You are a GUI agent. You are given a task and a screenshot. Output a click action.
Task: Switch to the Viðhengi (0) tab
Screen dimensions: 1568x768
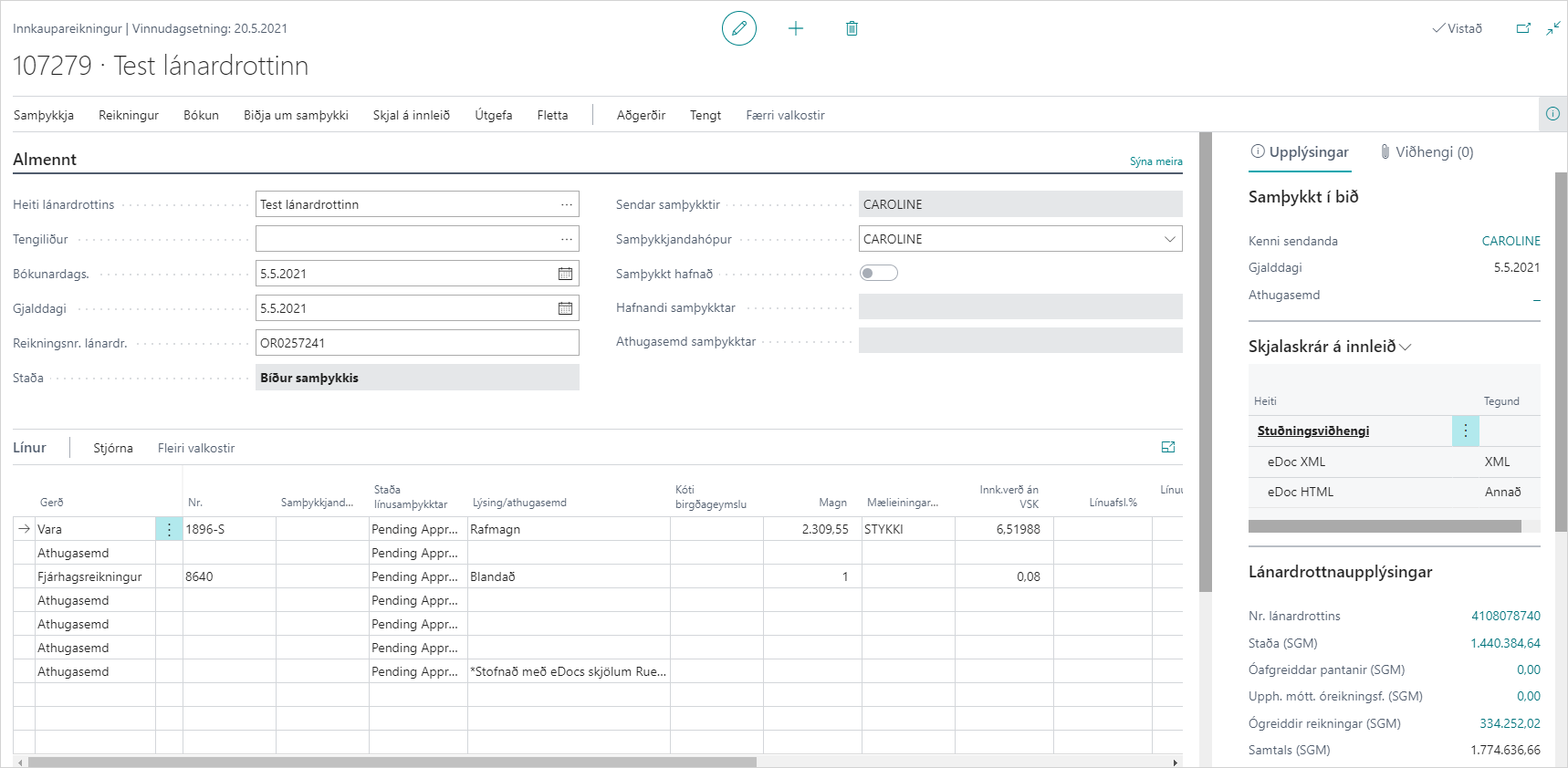click(1427, 152)
